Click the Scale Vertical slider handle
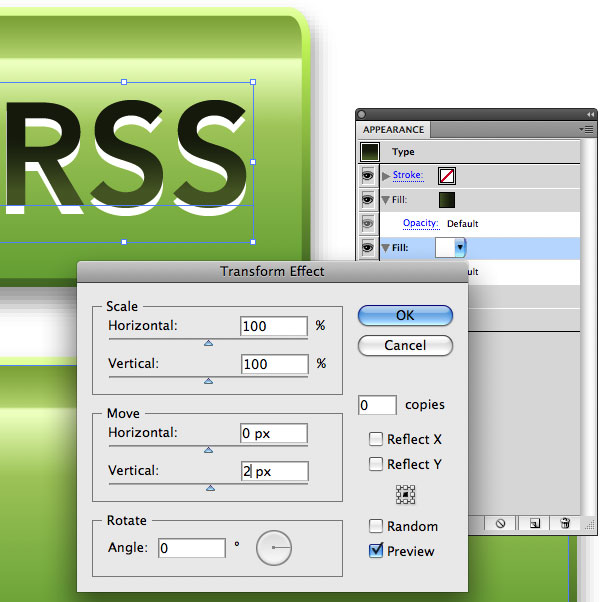Screen dimensions: 600x602 pos(208,381)
